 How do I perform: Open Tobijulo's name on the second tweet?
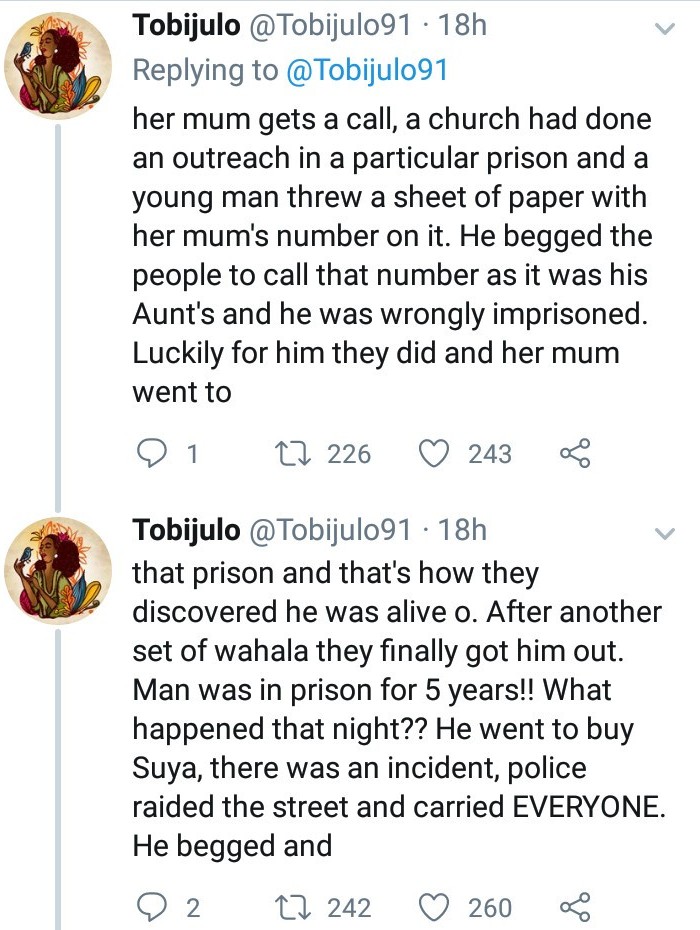[x=186, y=530]
